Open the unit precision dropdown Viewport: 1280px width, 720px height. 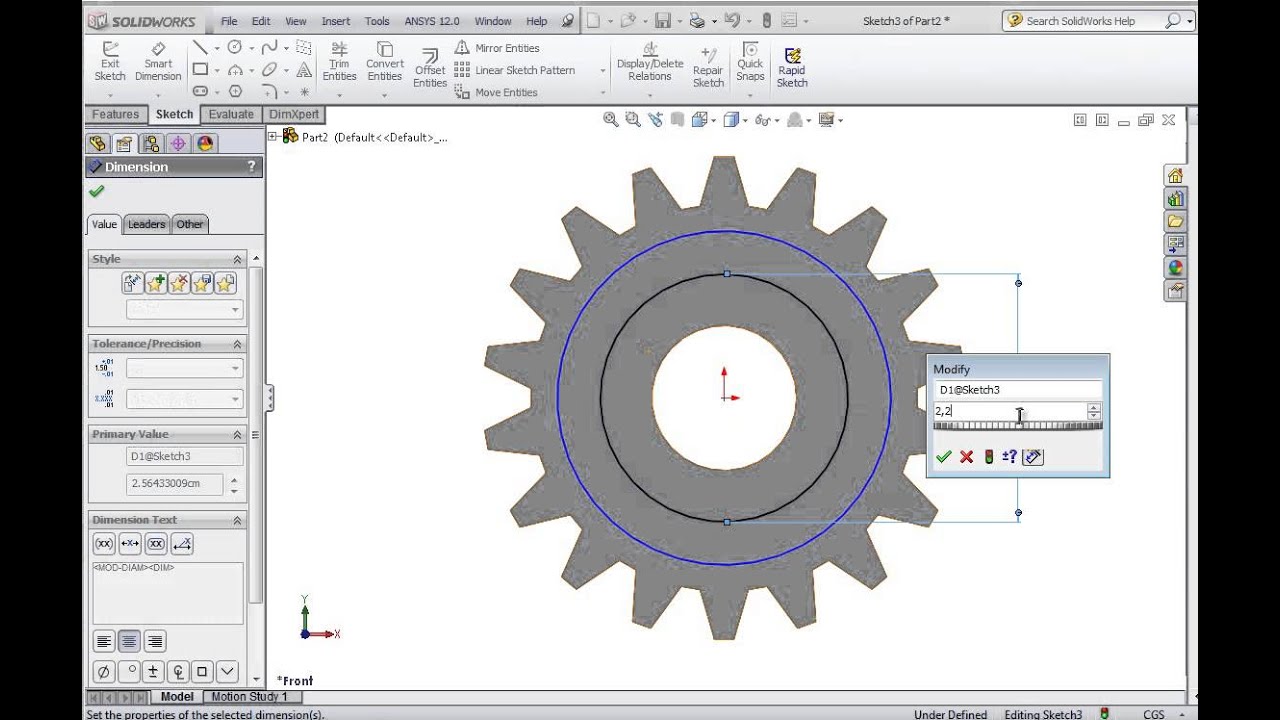[185, 399]
